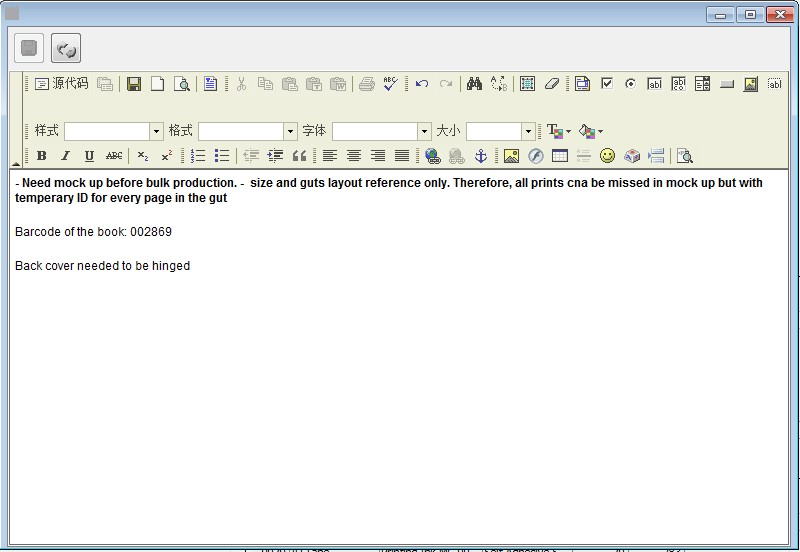The image size is (800, 552).
Task: Open the Style (样式) dropdown
Action: [x=156, y=131]
